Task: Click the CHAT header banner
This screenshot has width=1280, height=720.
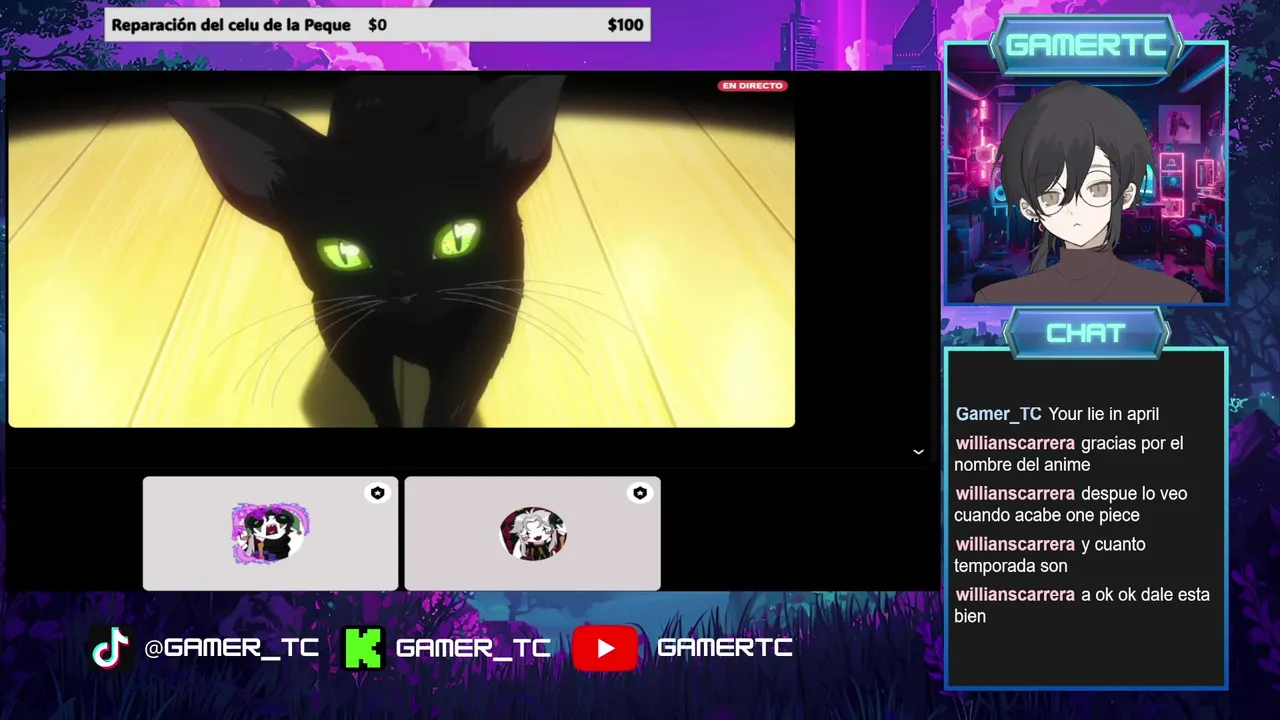Action: [x=1086, y=333]
